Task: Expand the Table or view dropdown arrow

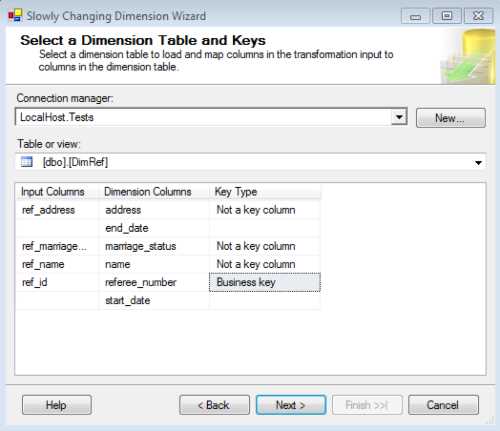Action: [x=478, y=163]
